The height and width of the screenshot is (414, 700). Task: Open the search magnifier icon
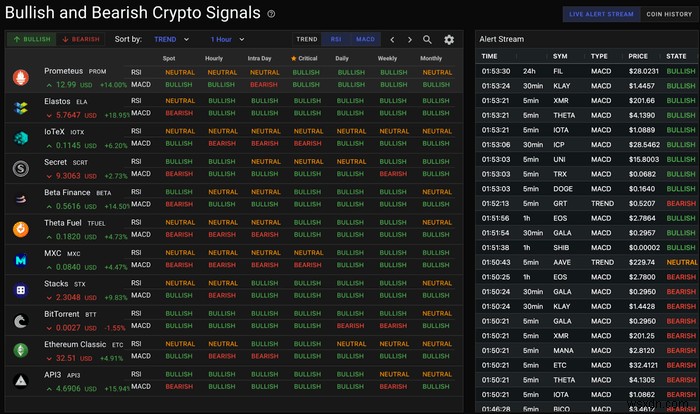[427, 40]
